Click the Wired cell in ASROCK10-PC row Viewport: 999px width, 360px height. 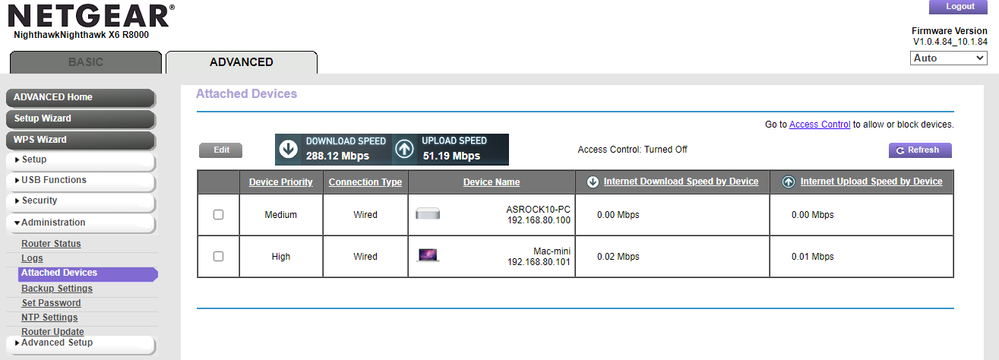(365, 215)
